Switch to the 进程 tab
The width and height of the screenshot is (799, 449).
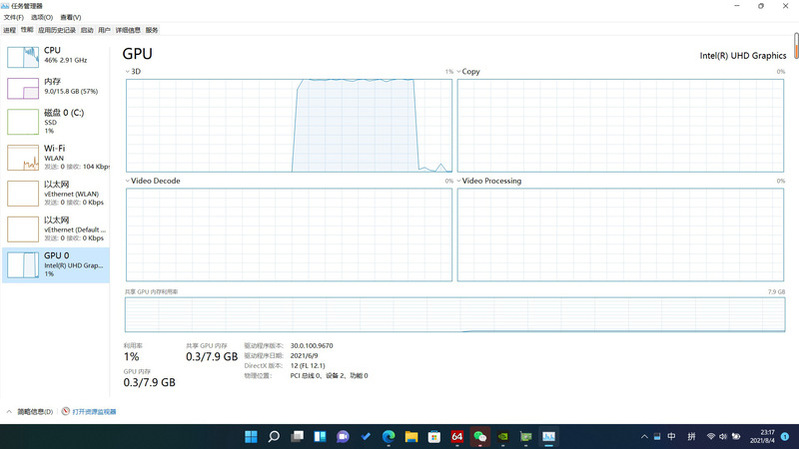10,30
